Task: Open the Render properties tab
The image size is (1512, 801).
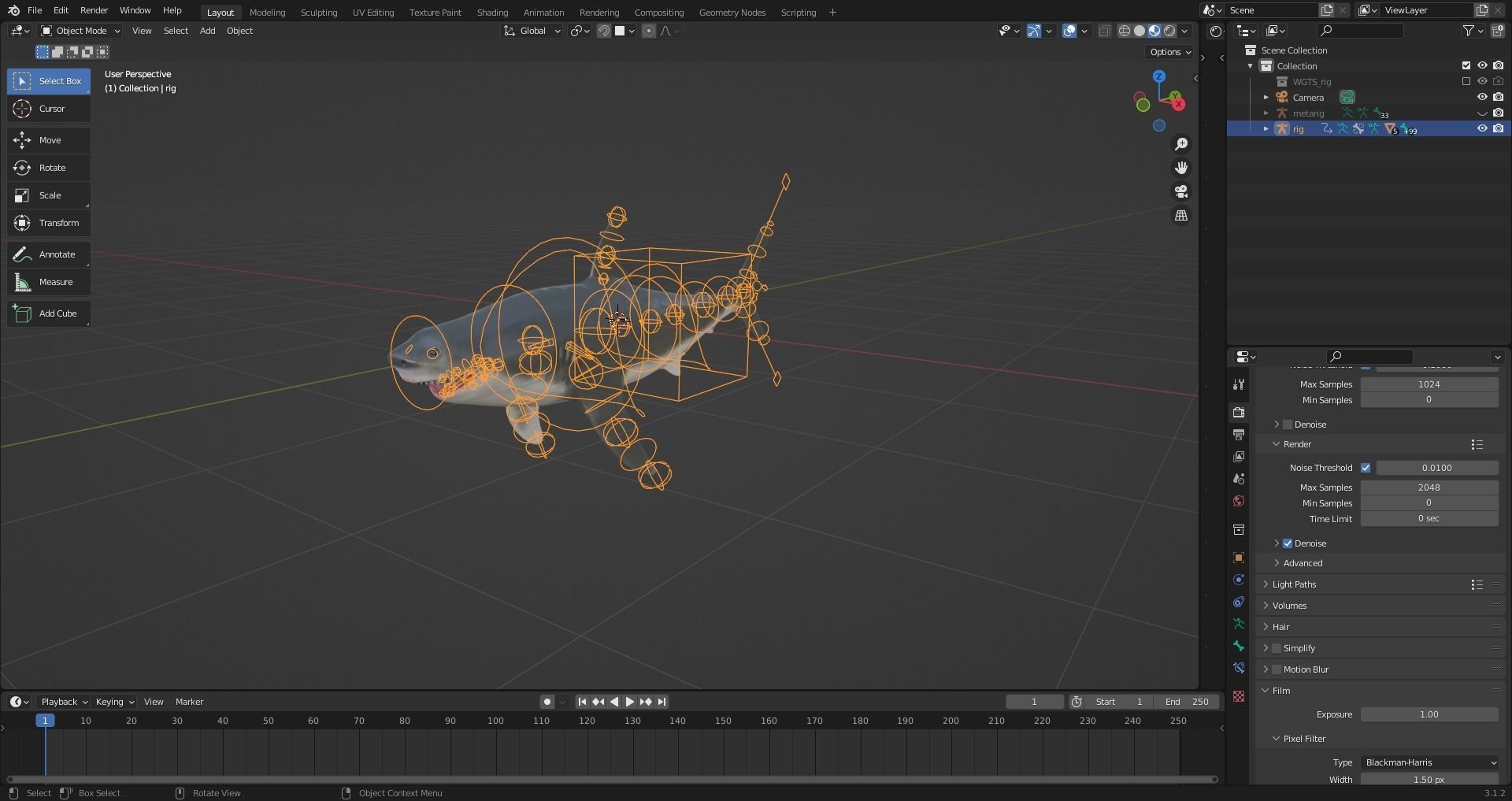Action: [x=1239, y=412]
